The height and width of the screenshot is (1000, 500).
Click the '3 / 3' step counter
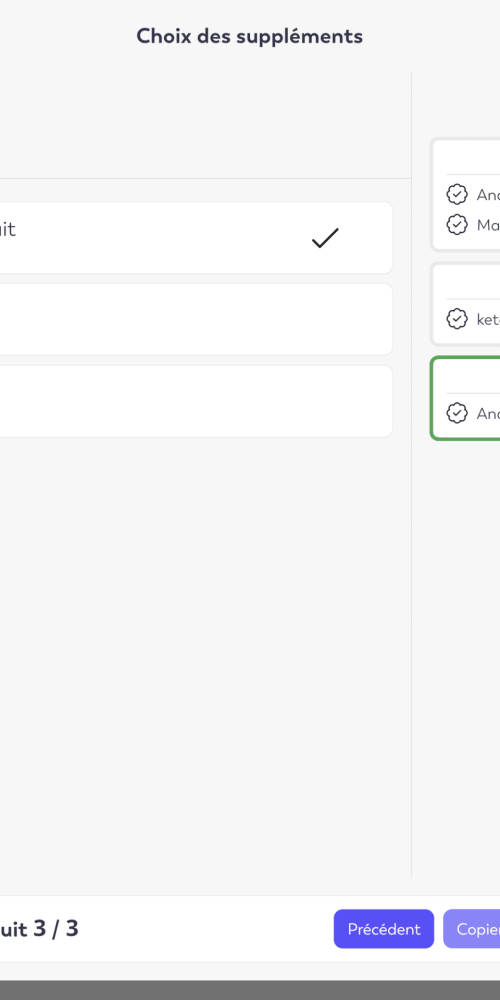click(55, 929)
